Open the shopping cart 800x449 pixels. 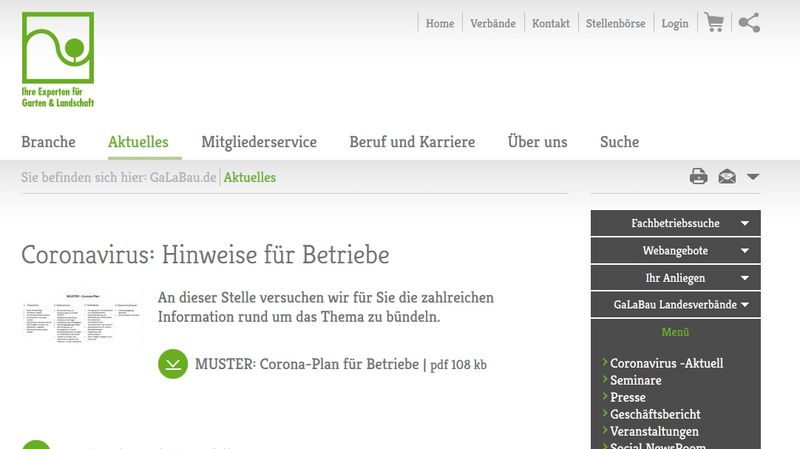(714, 22)
